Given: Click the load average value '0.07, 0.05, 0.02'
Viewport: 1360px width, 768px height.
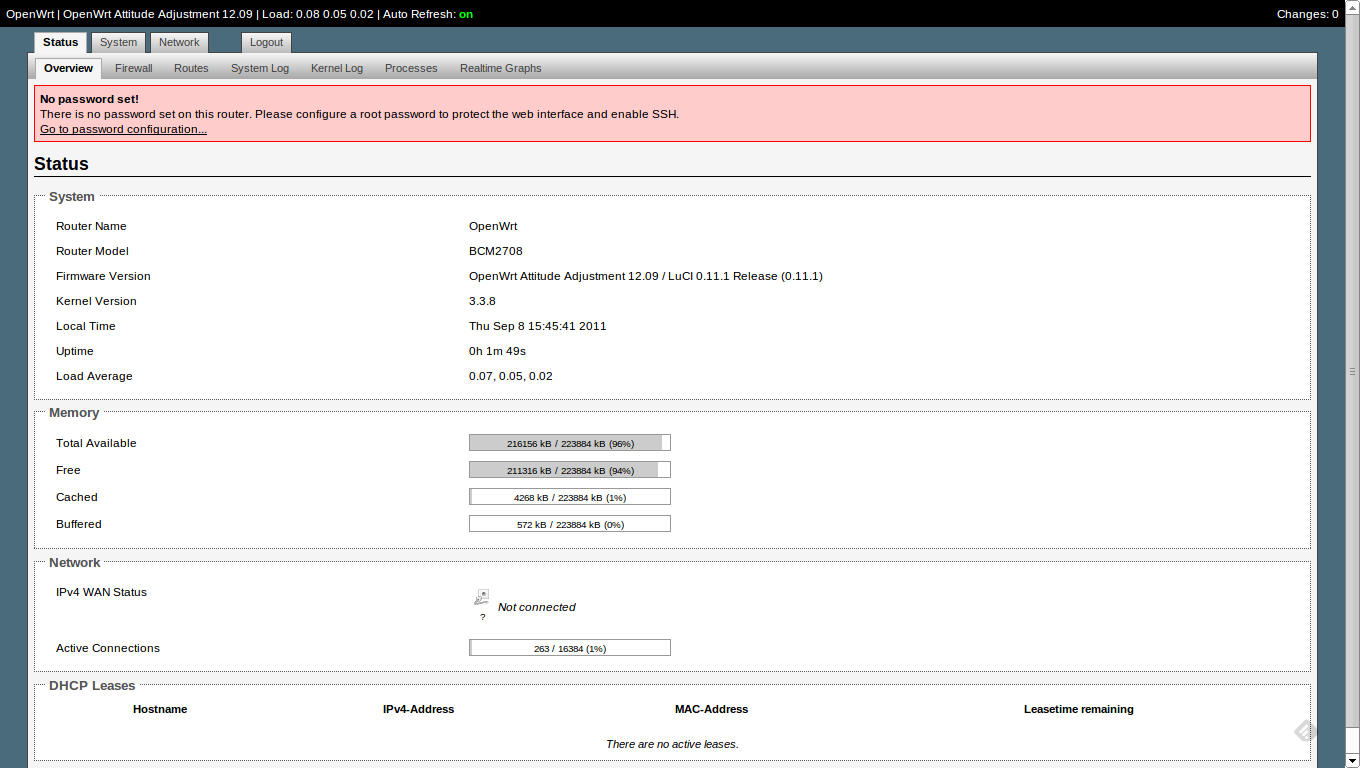Looking at the screenshot, I should (x=511, y=376).
